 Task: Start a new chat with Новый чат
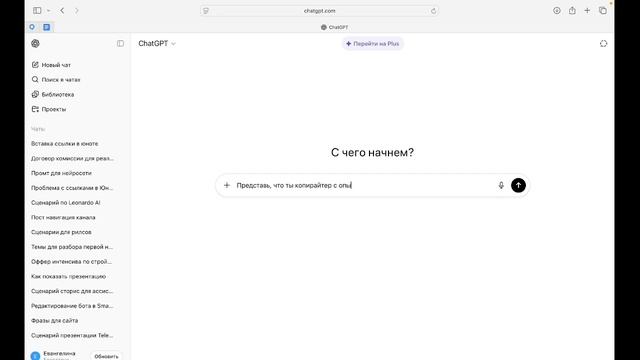pos(51,65)
